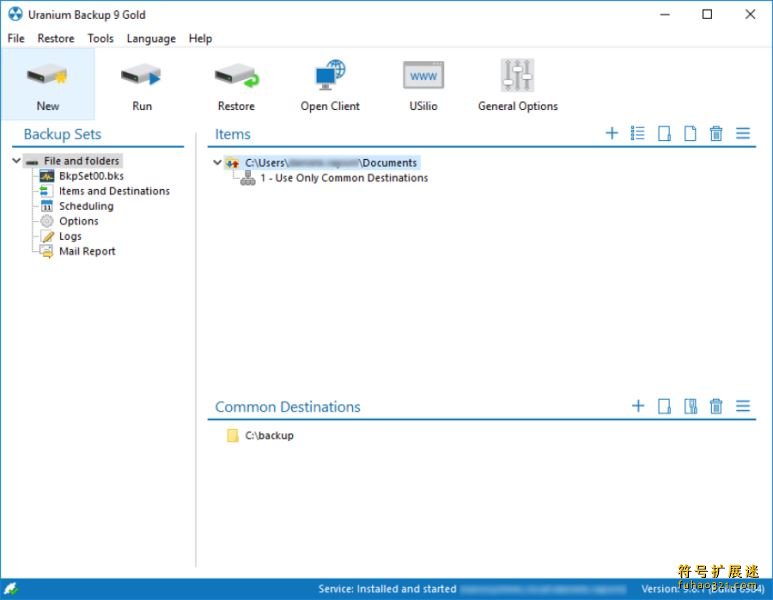Open General Options
Image resolution: width=773 pixels, height=600 pixels.
[518, 85]
